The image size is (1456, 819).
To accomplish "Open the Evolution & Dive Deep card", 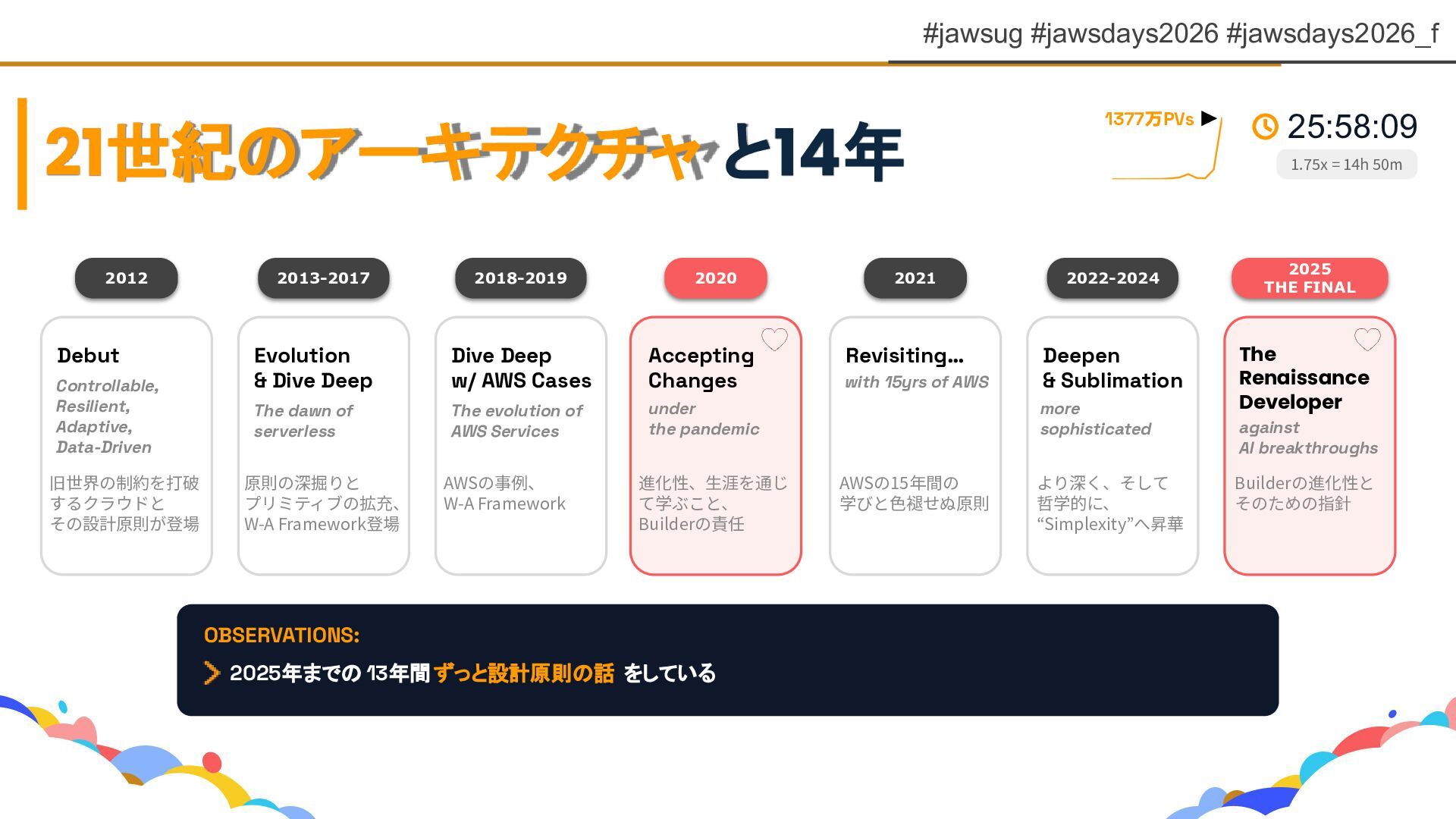I will [x=323, y=446].
